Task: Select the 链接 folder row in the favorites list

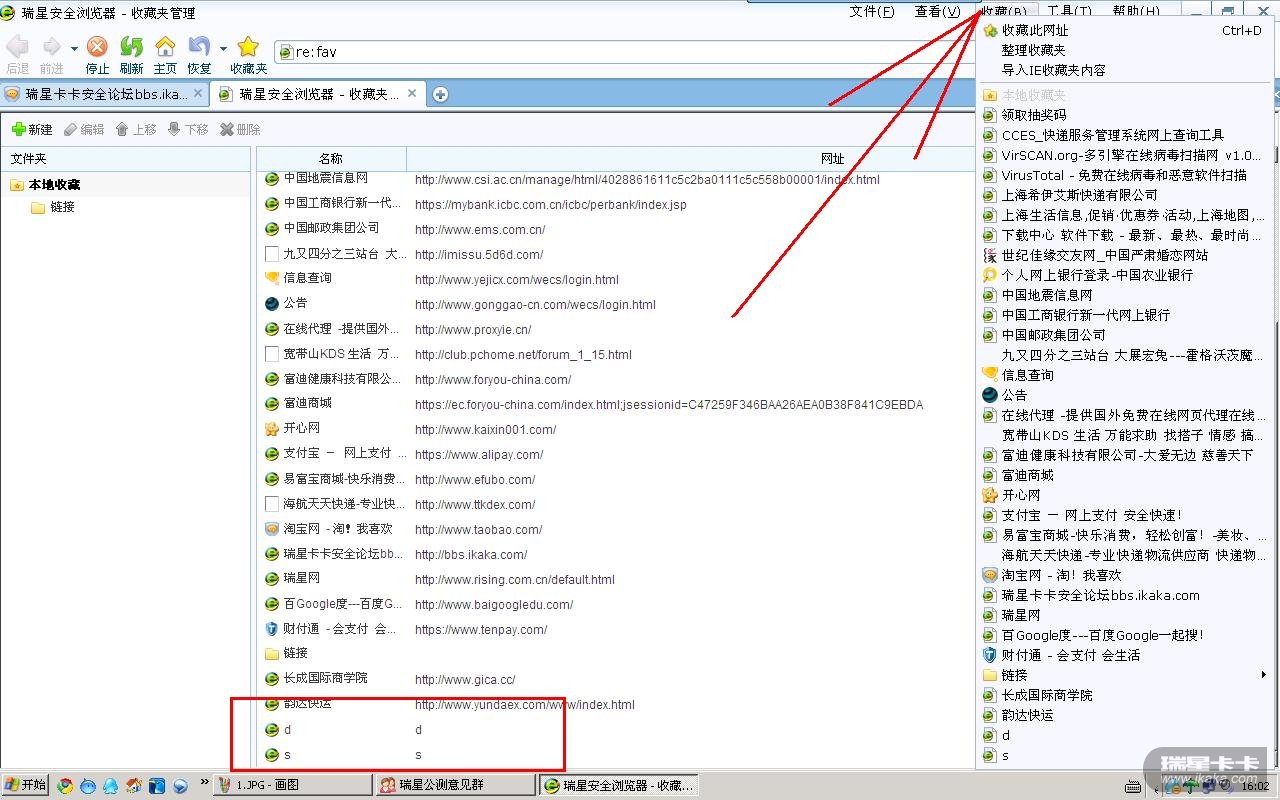Action: 616,654
